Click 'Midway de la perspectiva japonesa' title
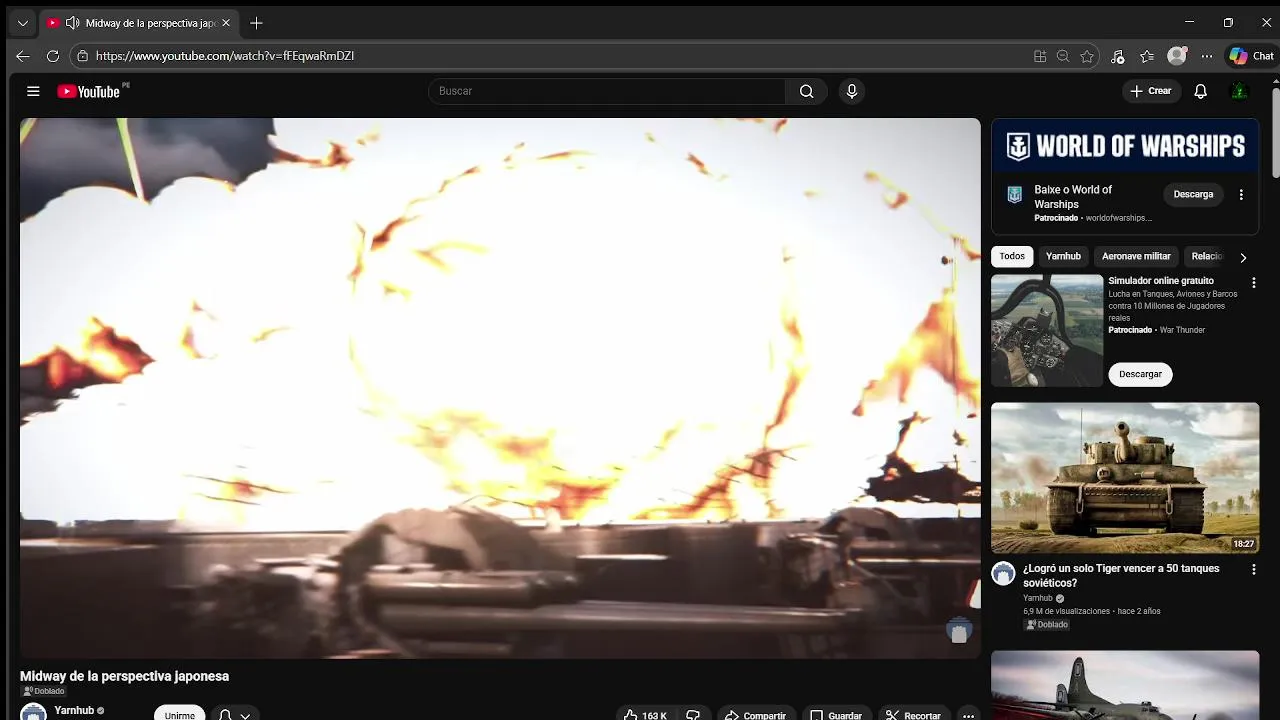 click(x=124, y=676)
